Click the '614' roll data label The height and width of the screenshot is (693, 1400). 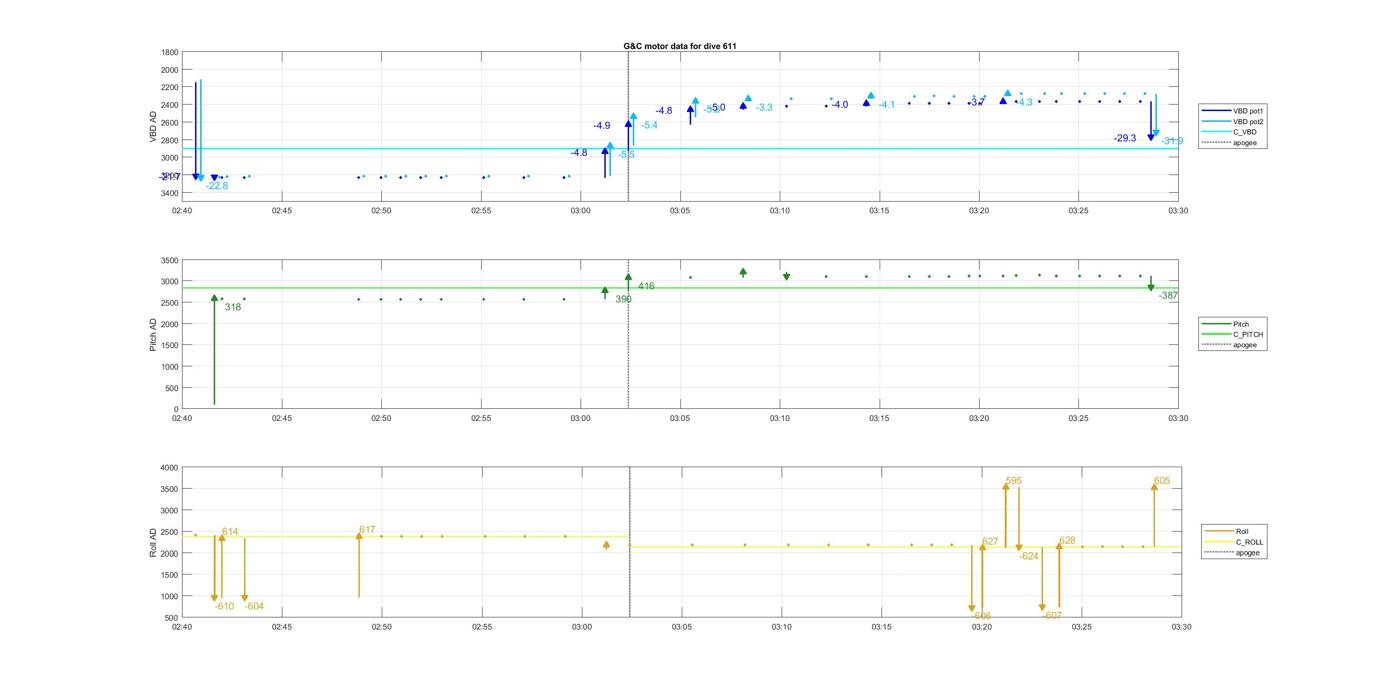tap(230, 532)
